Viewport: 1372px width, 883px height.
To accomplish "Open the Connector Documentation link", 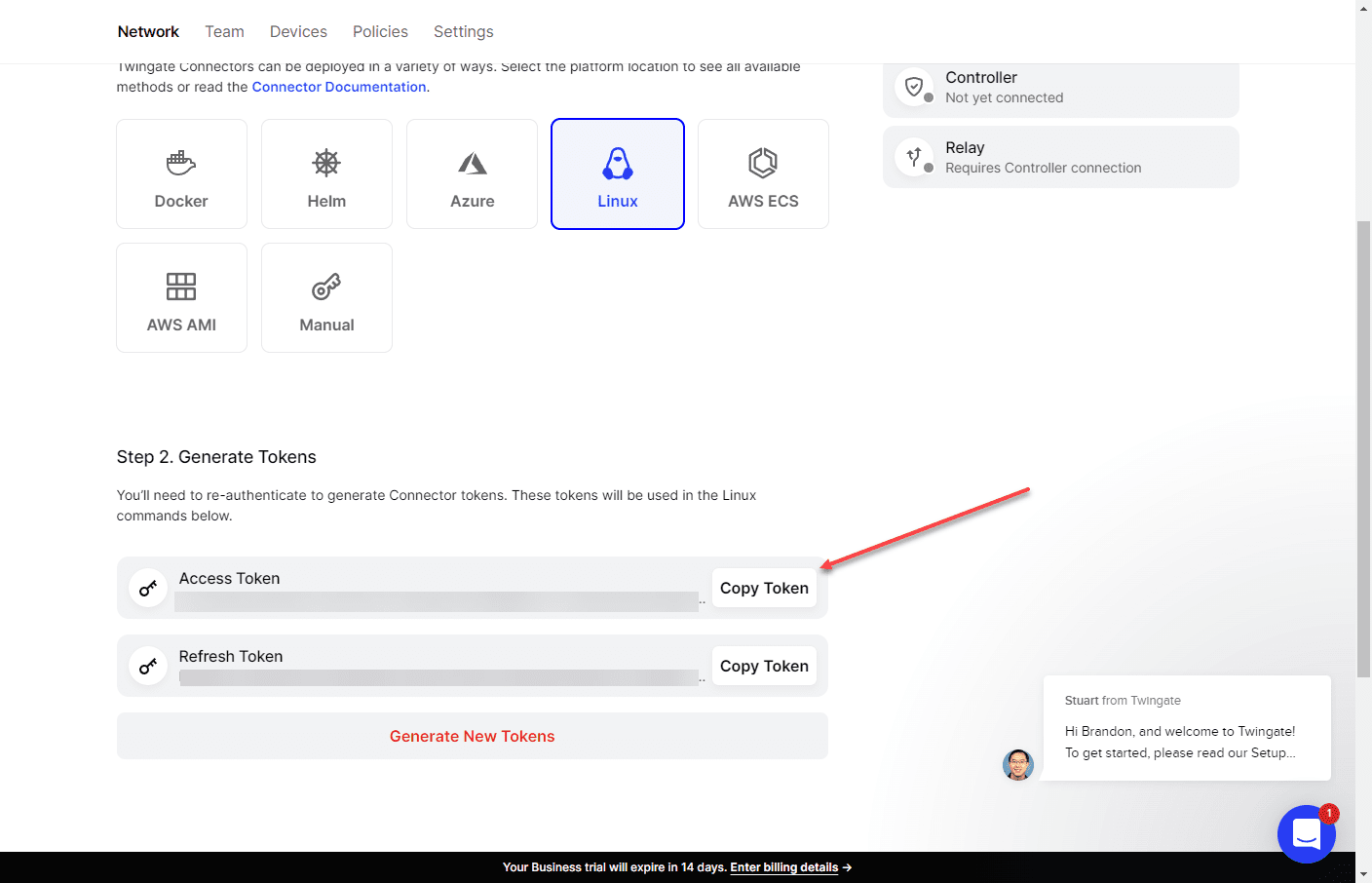I will click(x=339, y=87).
